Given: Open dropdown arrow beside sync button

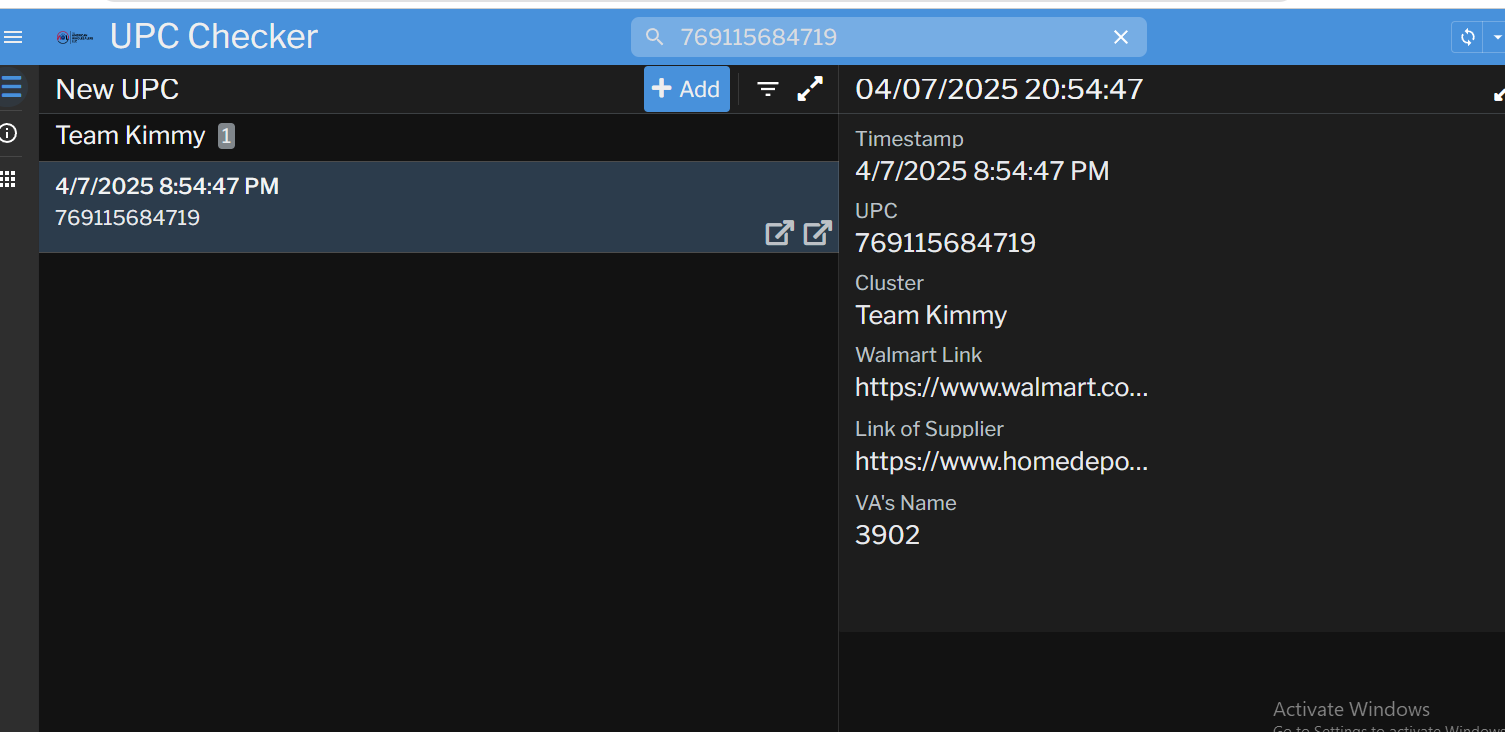Looking at the screenshot, I should point(1497,37).
